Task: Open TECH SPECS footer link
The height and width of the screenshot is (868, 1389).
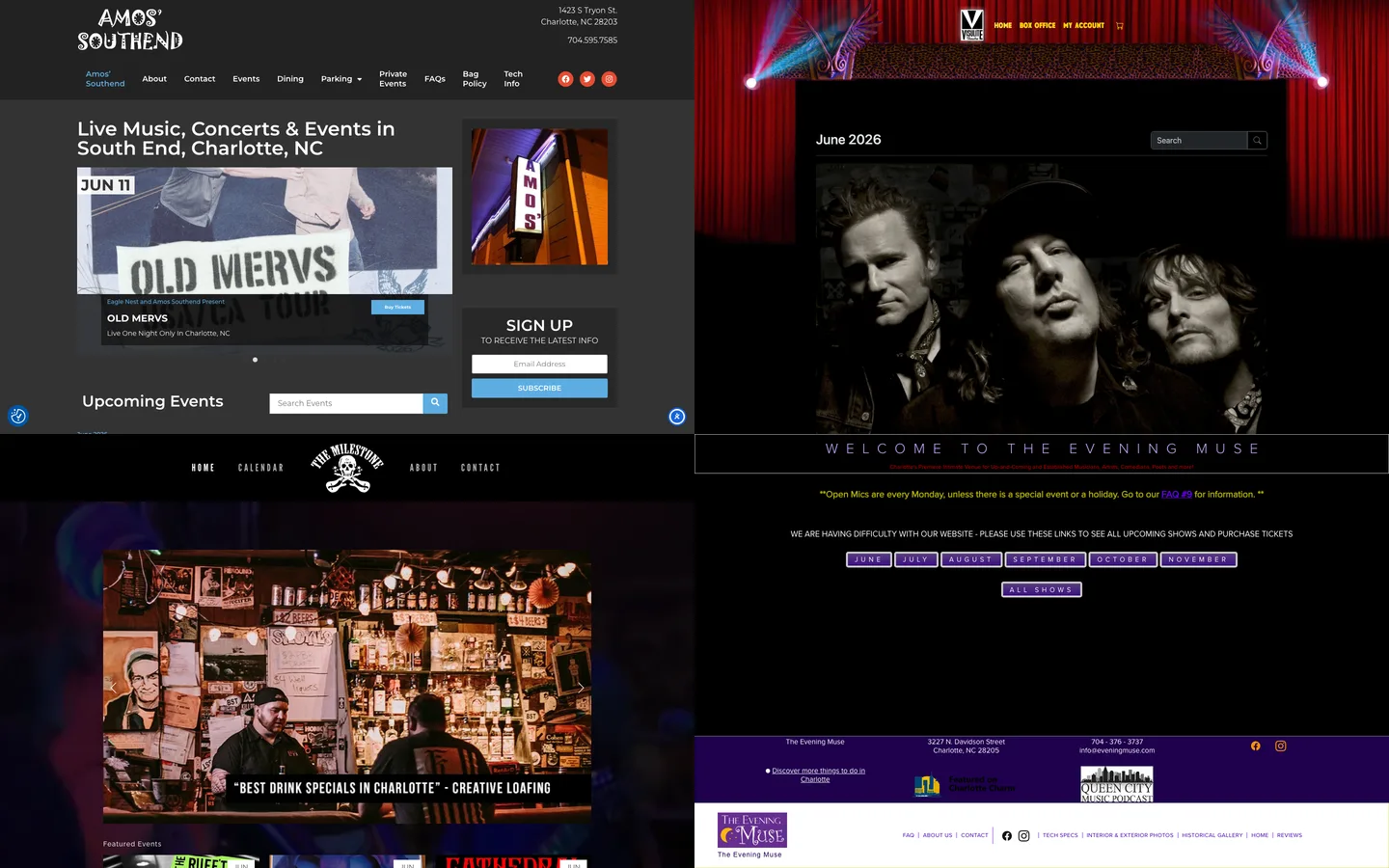Action: point(1060,835)
